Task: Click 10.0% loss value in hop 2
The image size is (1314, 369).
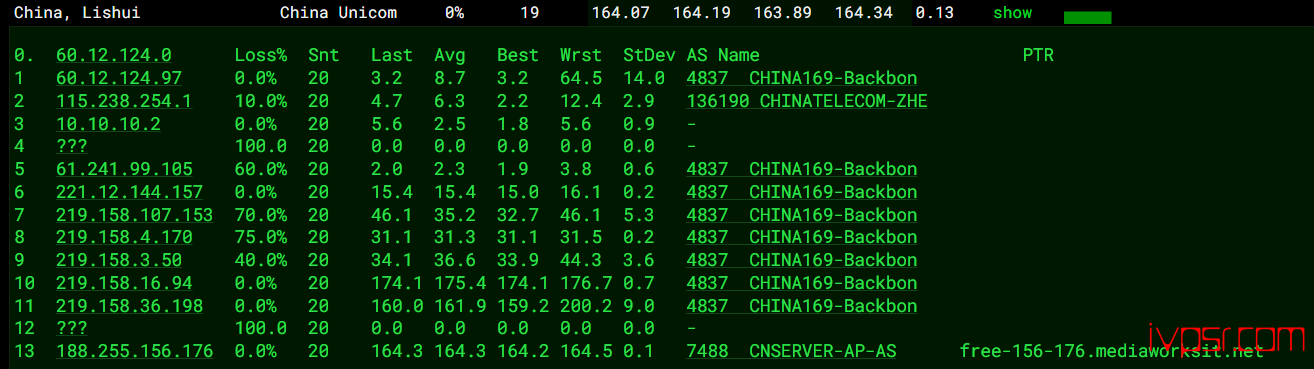Action: click(261, 101)
